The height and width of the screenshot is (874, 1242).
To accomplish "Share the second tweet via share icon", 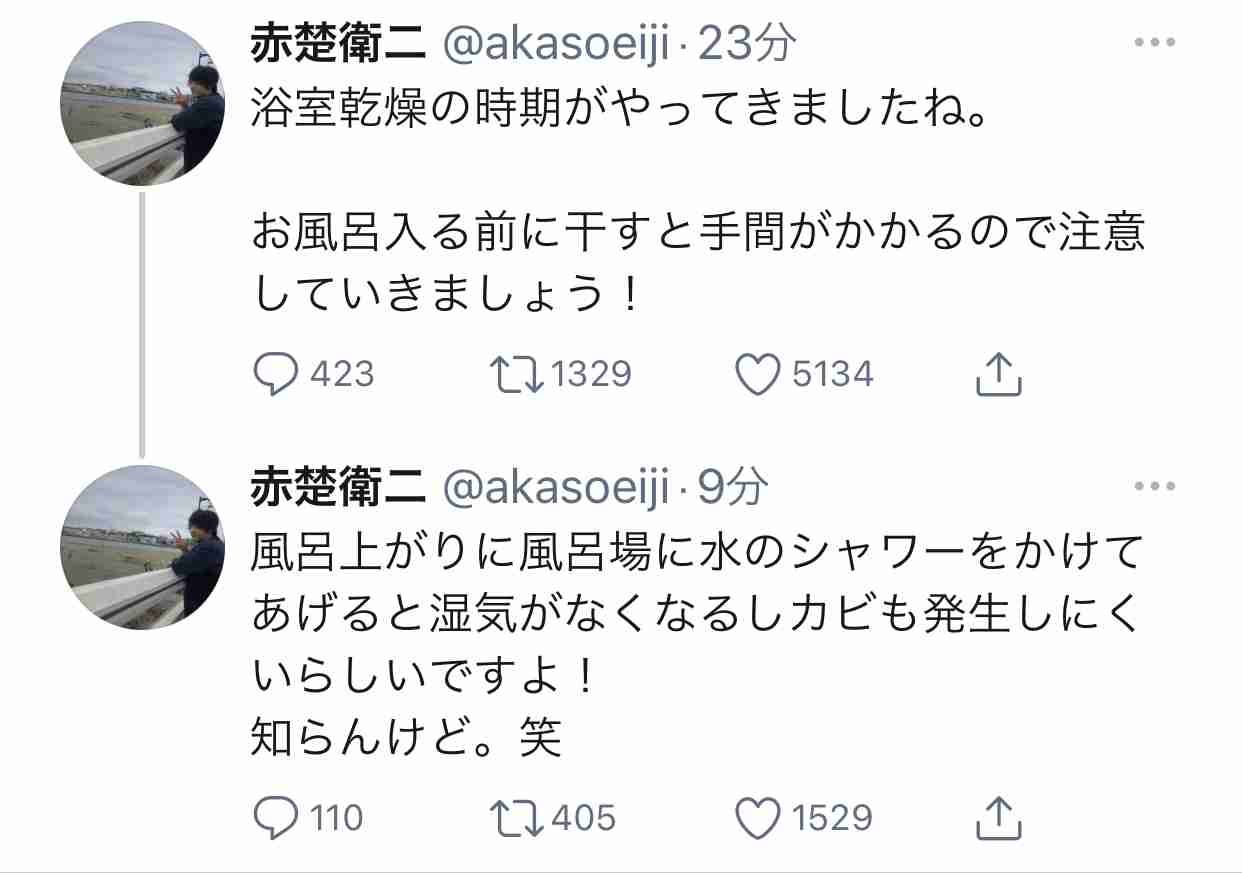I will (998, 817).
